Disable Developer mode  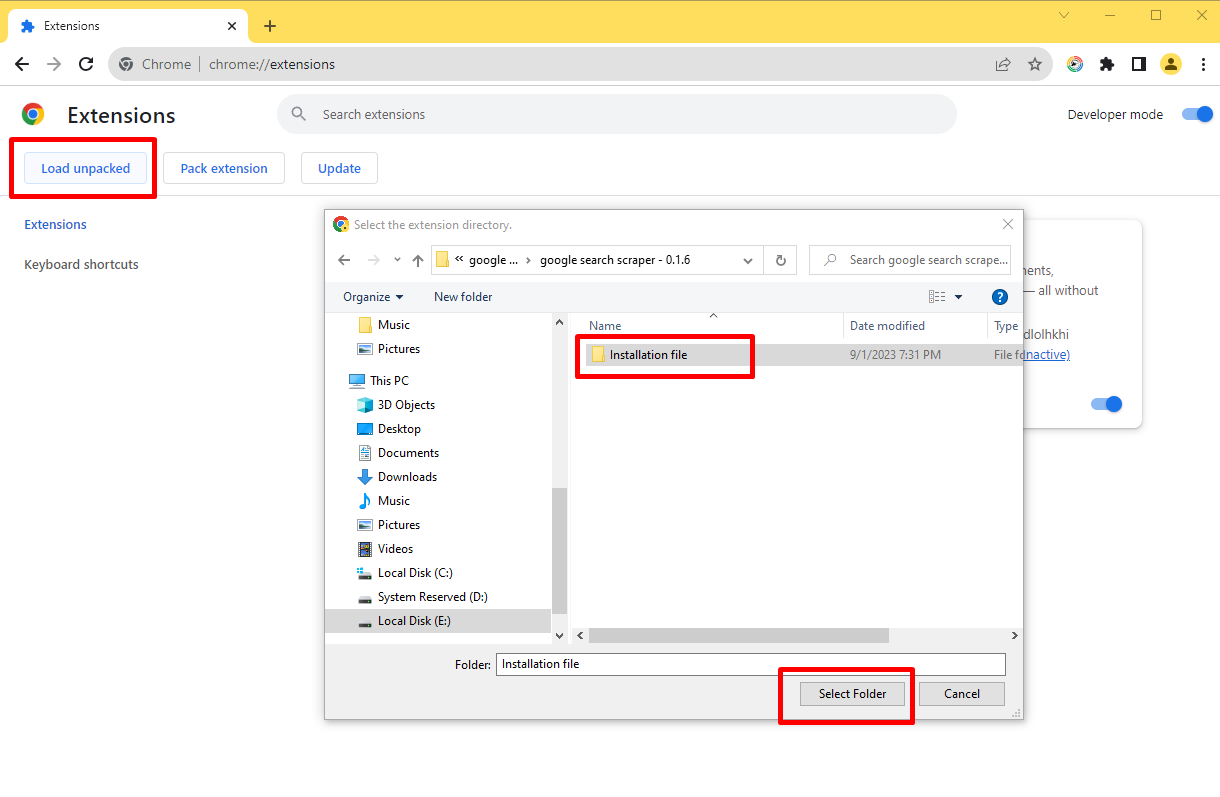click(1196, 114)
